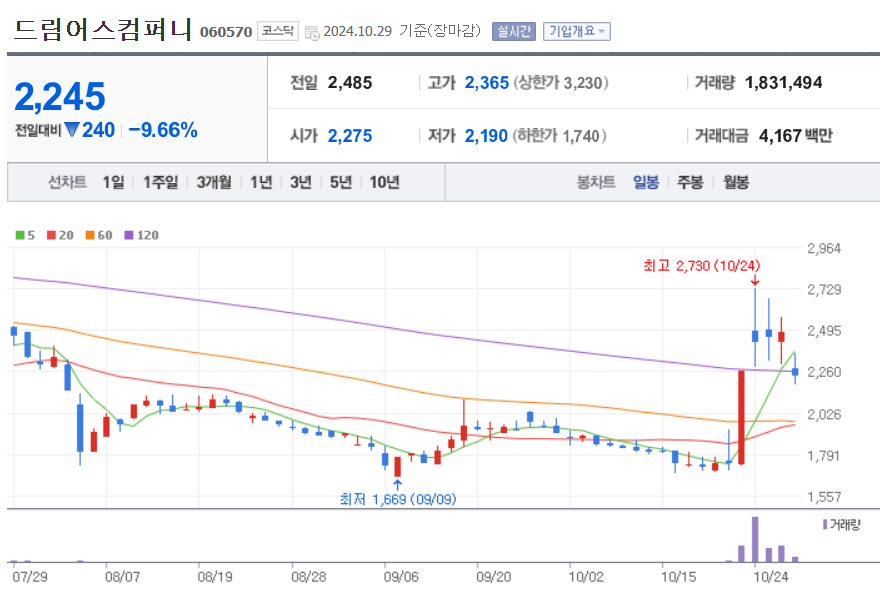Click the stock name 드림어스컴퍼니
This screenshot has height=609, width=880.
103,29
